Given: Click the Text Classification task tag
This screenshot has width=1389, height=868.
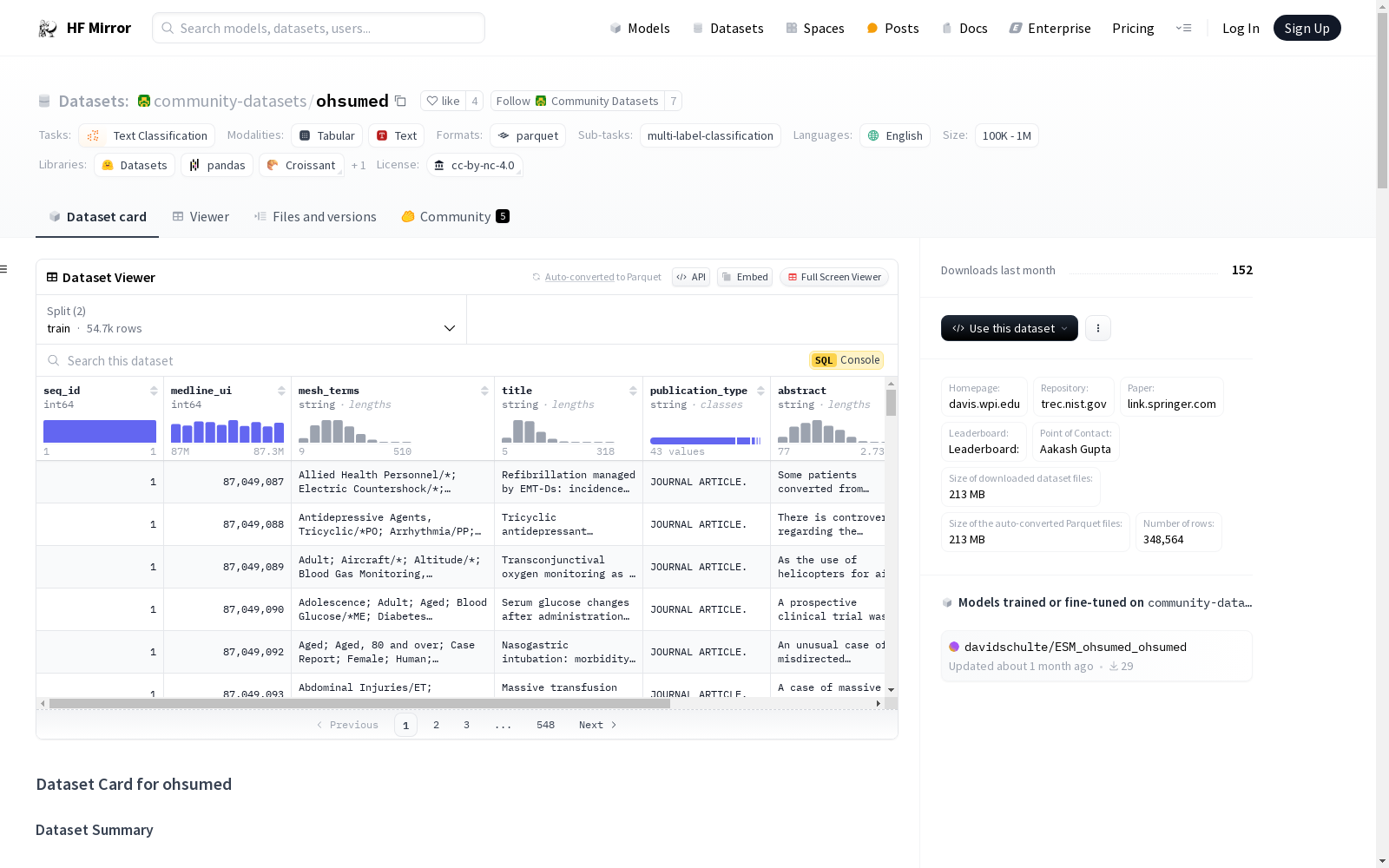Looking at the screenshot, I should [x=147, y=135].
